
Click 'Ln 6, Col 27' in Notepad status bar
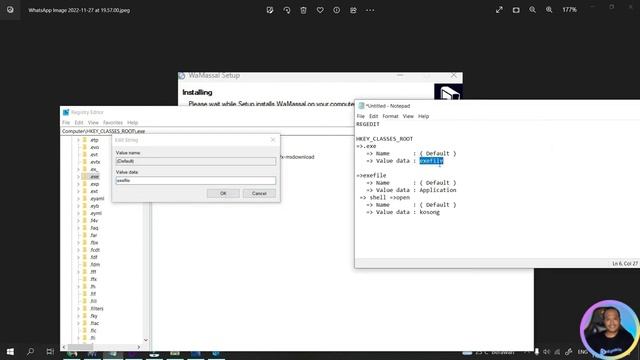[x=624, y=264]
